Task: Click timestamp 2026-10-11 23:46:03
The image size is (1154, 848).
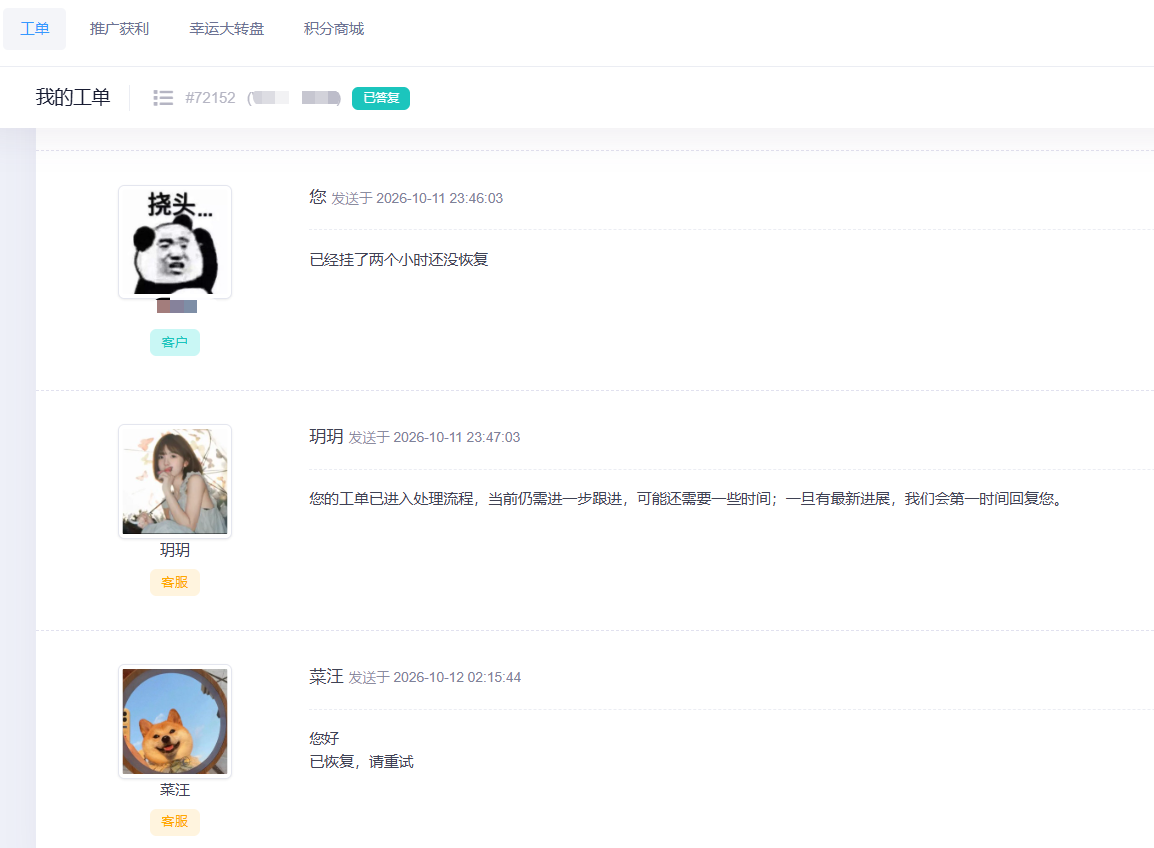Action: [439, 198]
